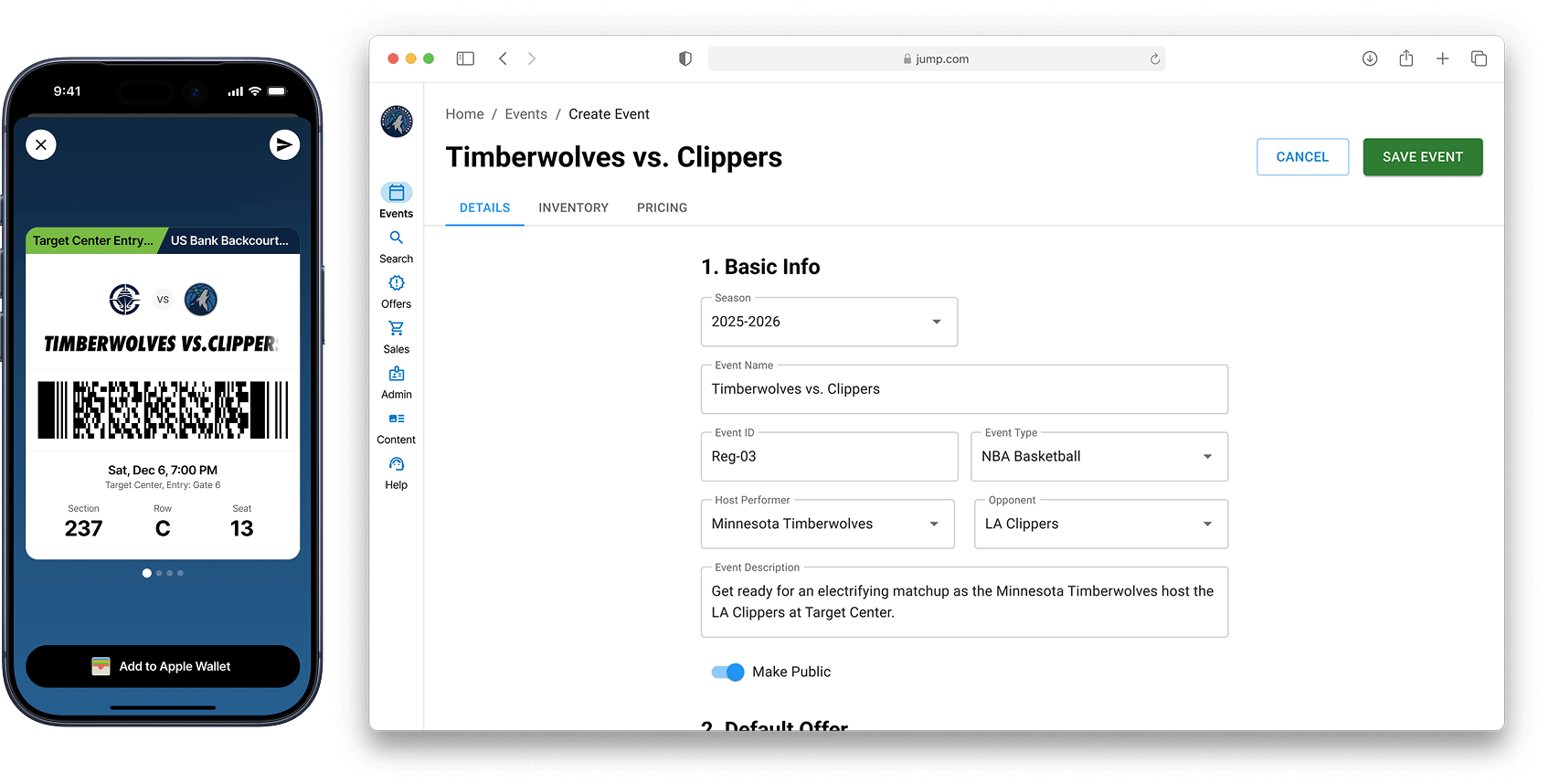Go back with the browser back arrow
This screenshot has height=784, width=1549.
(x=503, y=58)
